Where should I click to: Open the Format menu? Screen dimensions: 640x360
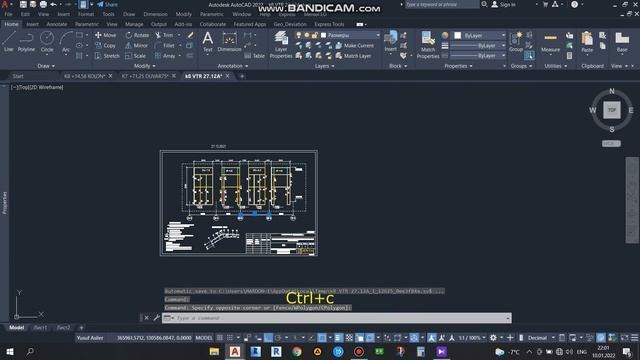[86, 14]
